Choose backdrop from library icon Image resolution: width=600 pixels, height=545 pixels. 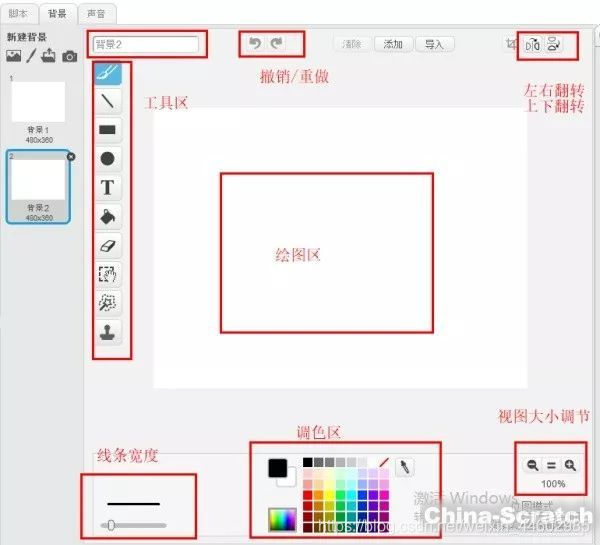(14, 56)
